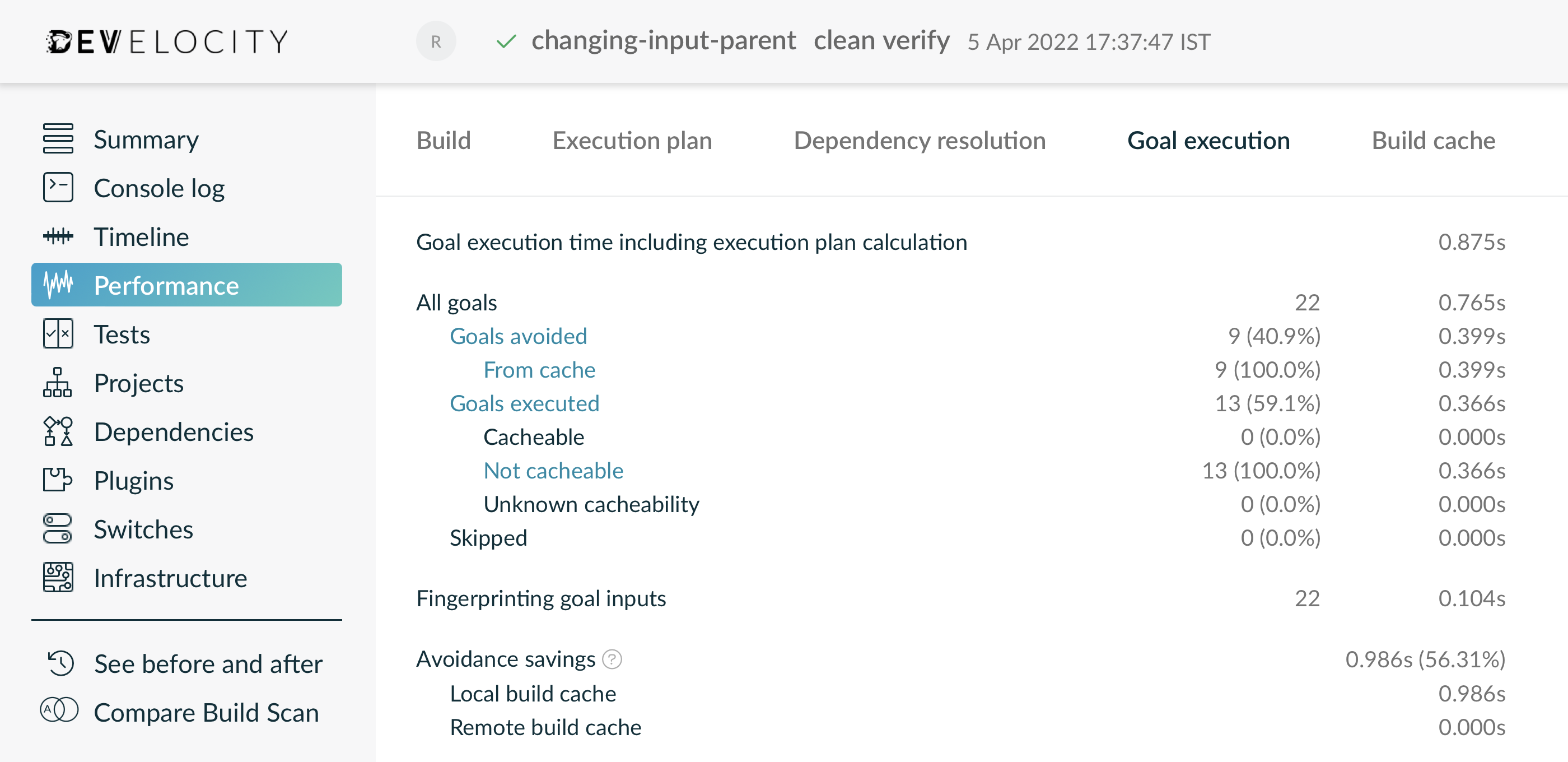Open the Switches section

pyautogui.click(x=143, y=529)
